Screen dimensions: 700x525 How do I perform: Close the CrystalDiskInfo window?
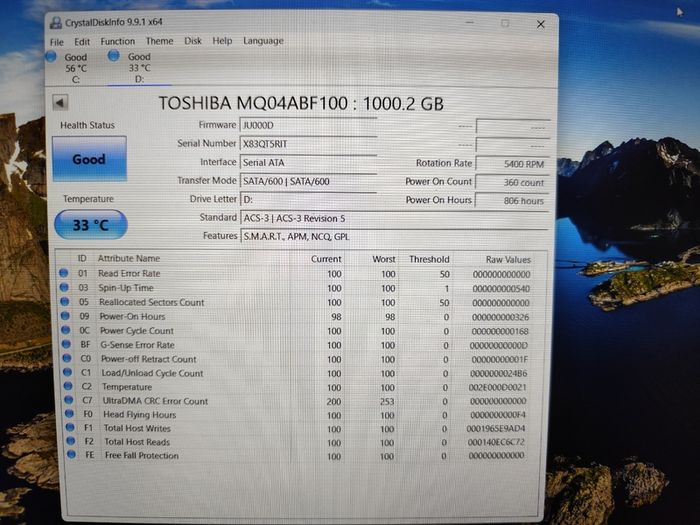(x=541, y=24)
